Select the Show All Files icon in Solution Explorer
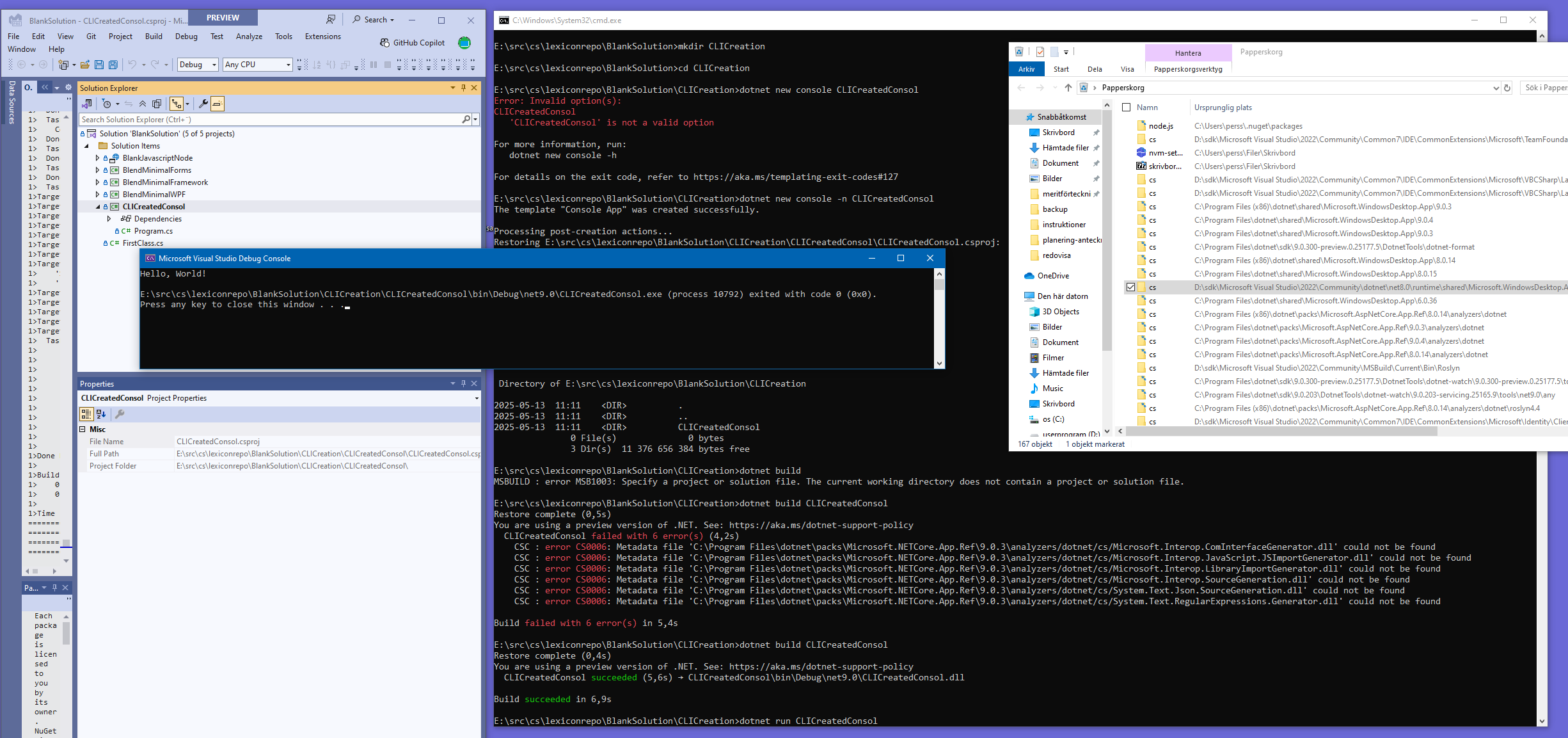1568x738 pixels. pyautogui.click(x=157, y=104)
